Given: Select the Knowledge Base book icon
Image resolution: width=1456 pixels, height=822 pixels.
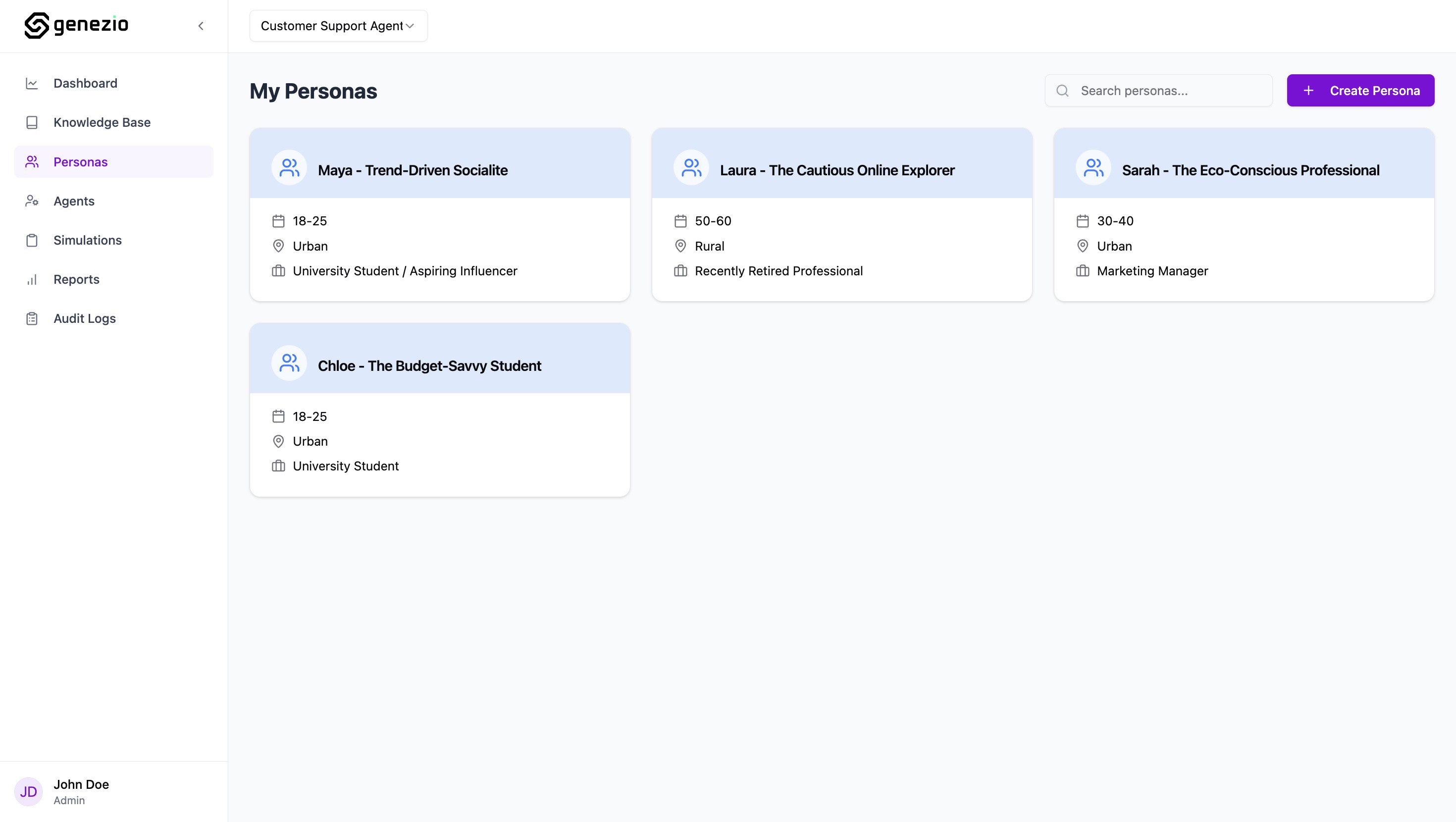Looking at the screenshot, I should tap(32, 122).
